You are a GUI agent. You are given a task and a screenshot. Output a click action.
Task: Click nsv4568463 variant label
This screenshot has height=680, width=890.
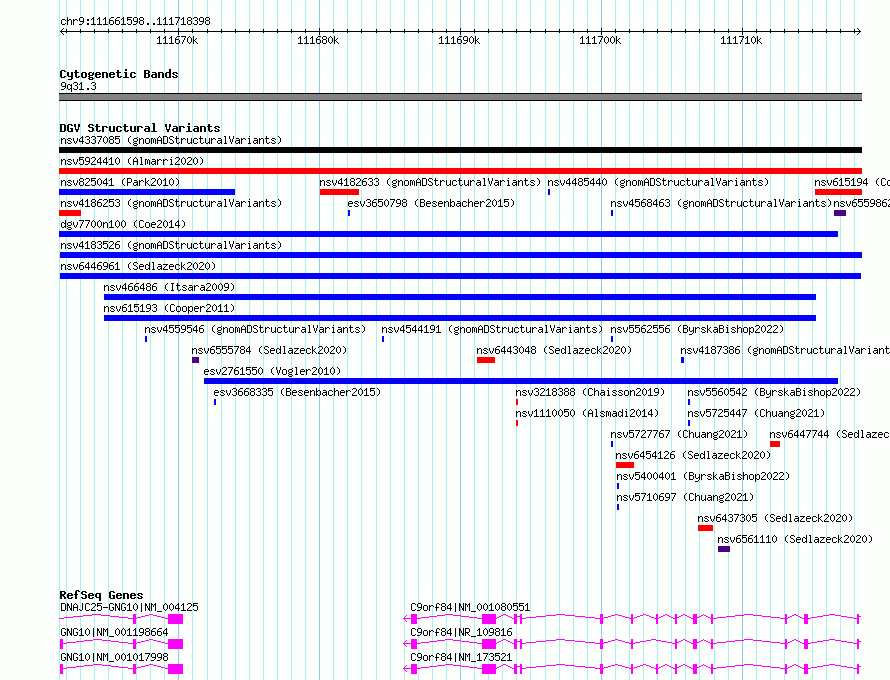[721, 203]
